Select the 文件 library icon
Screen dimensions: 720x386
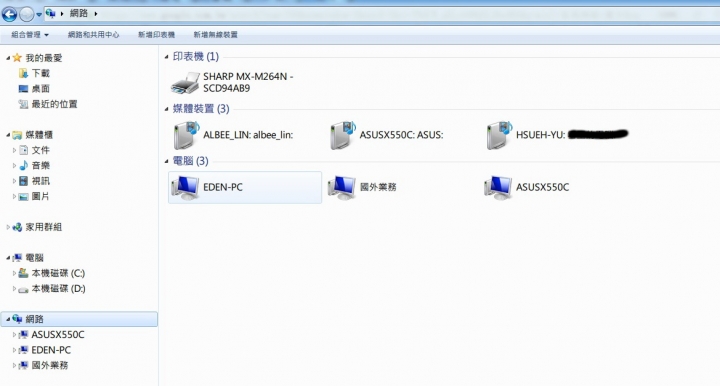pyautogui.click(x=23, y=150)
